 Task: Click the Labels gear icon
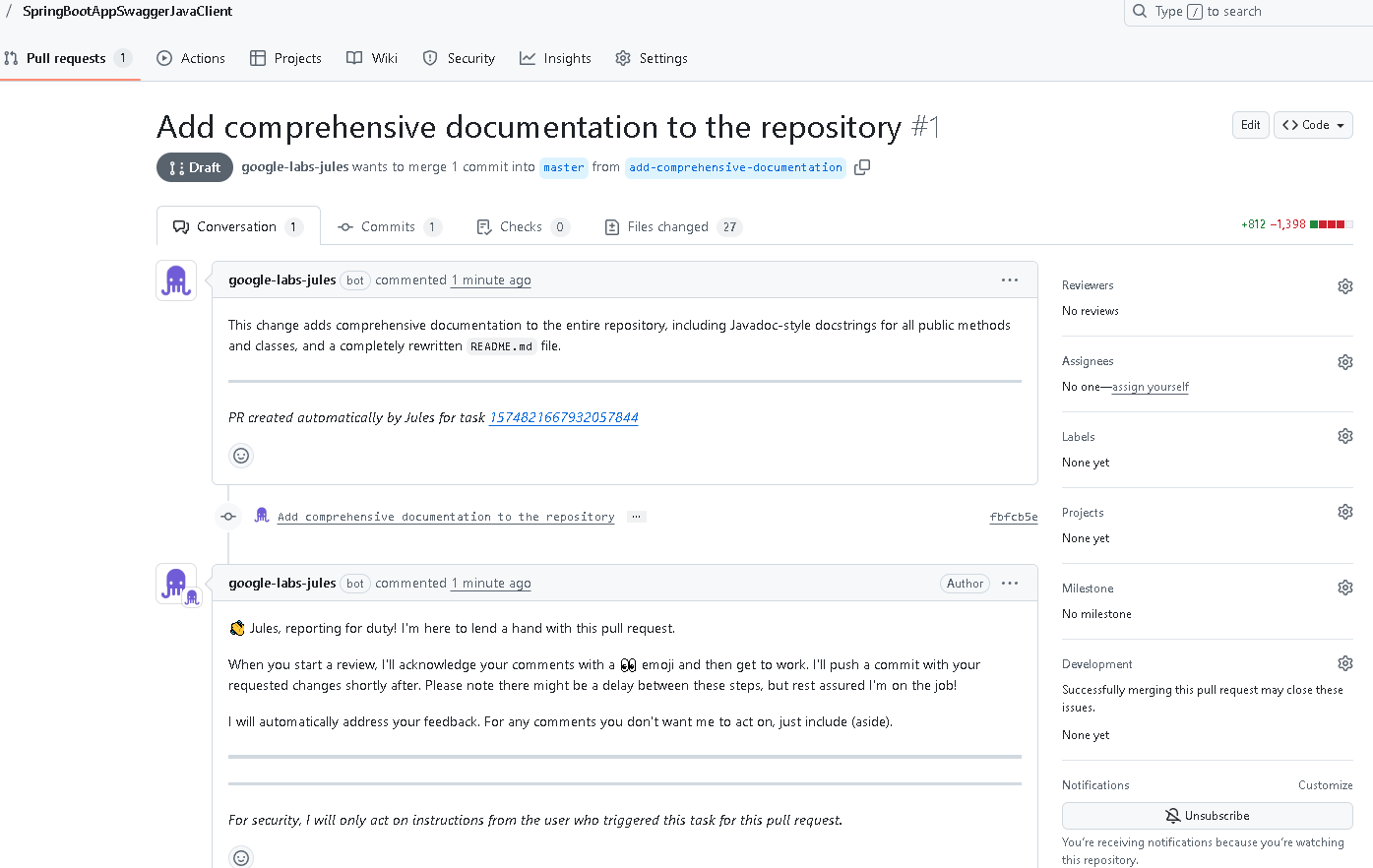click(x=1344, y=436)
